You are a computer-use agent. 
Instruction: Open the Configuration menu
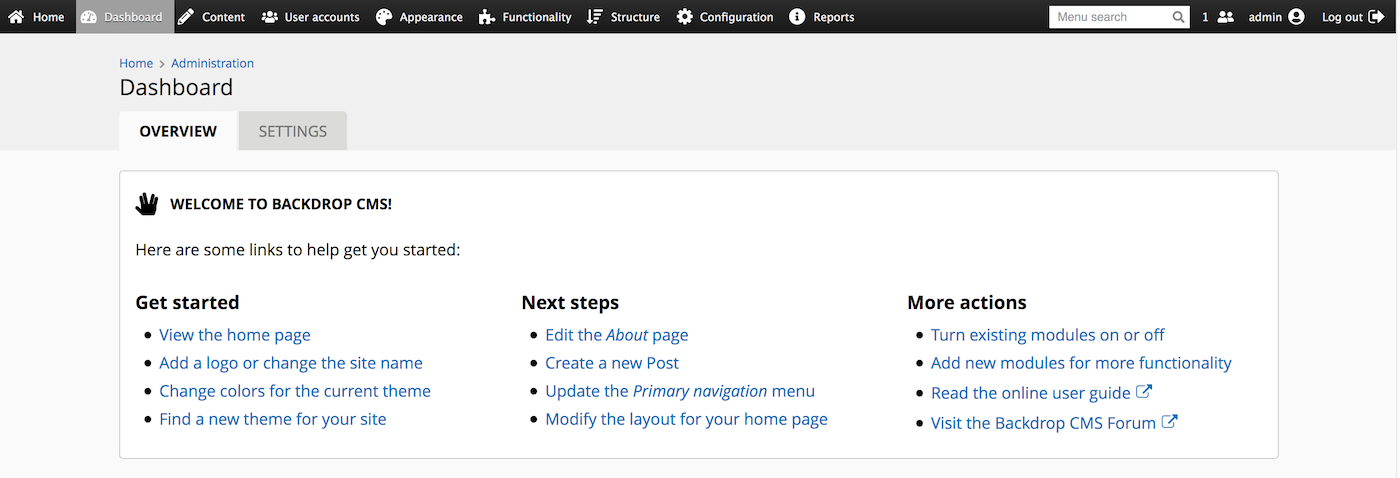[x=725, y=17]
